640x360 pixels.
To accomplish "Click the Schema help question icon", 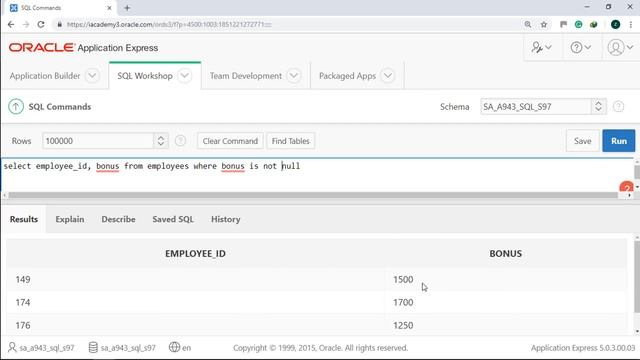I will tap(618, 107).
